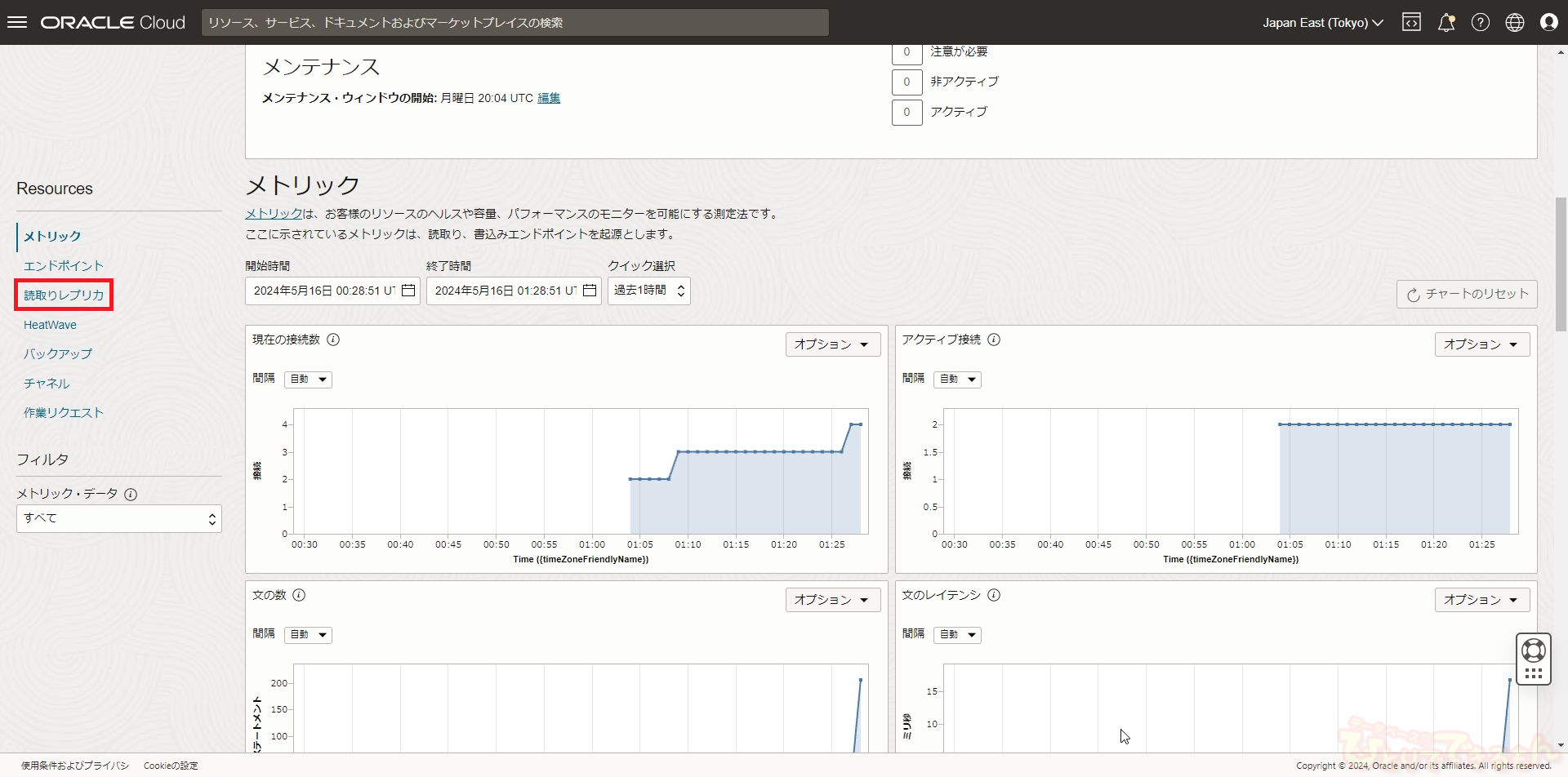Go to バックアップ in Resources menu

point(57,353)
